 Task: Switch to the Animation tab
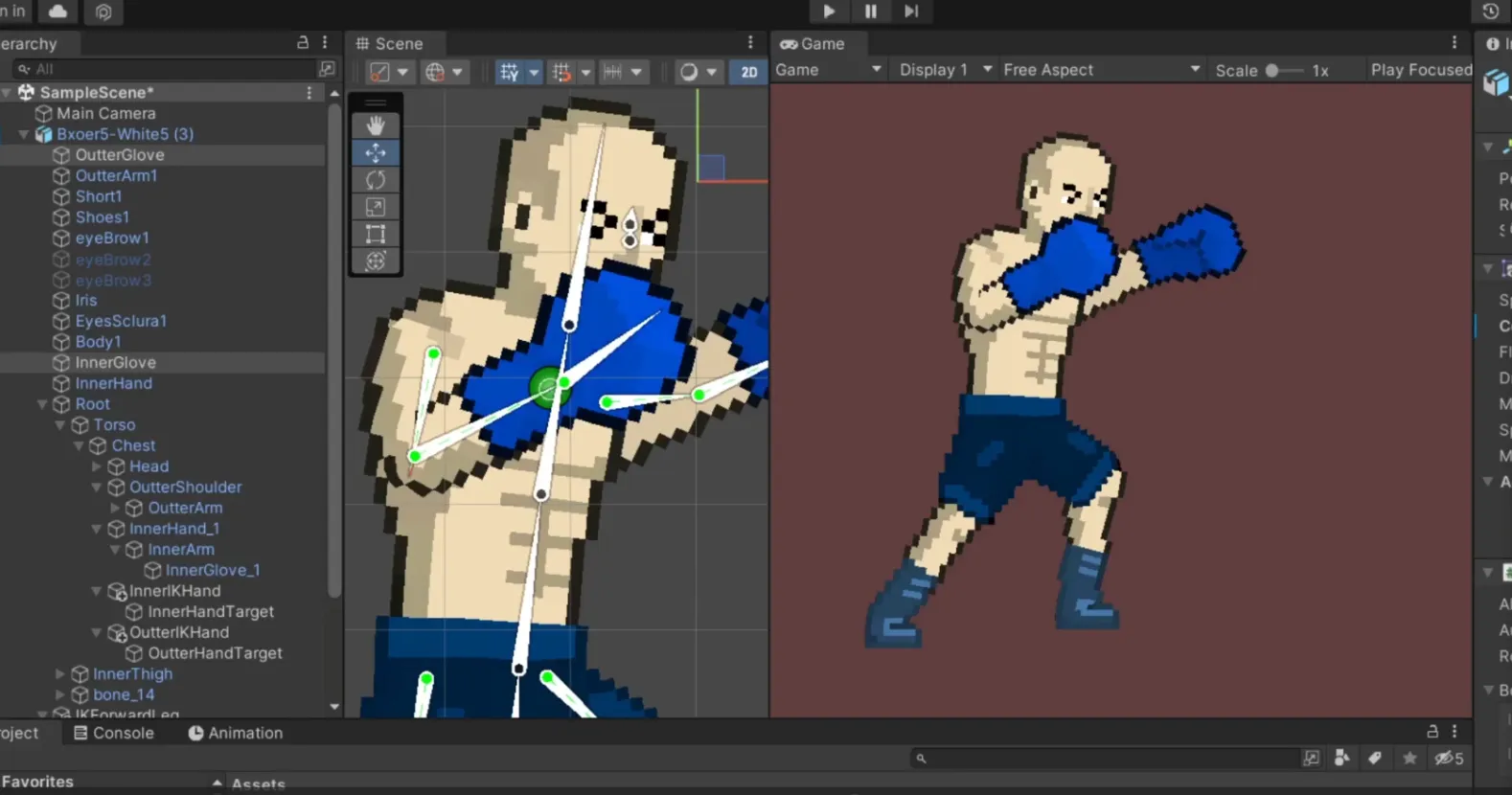click(236, 733)
